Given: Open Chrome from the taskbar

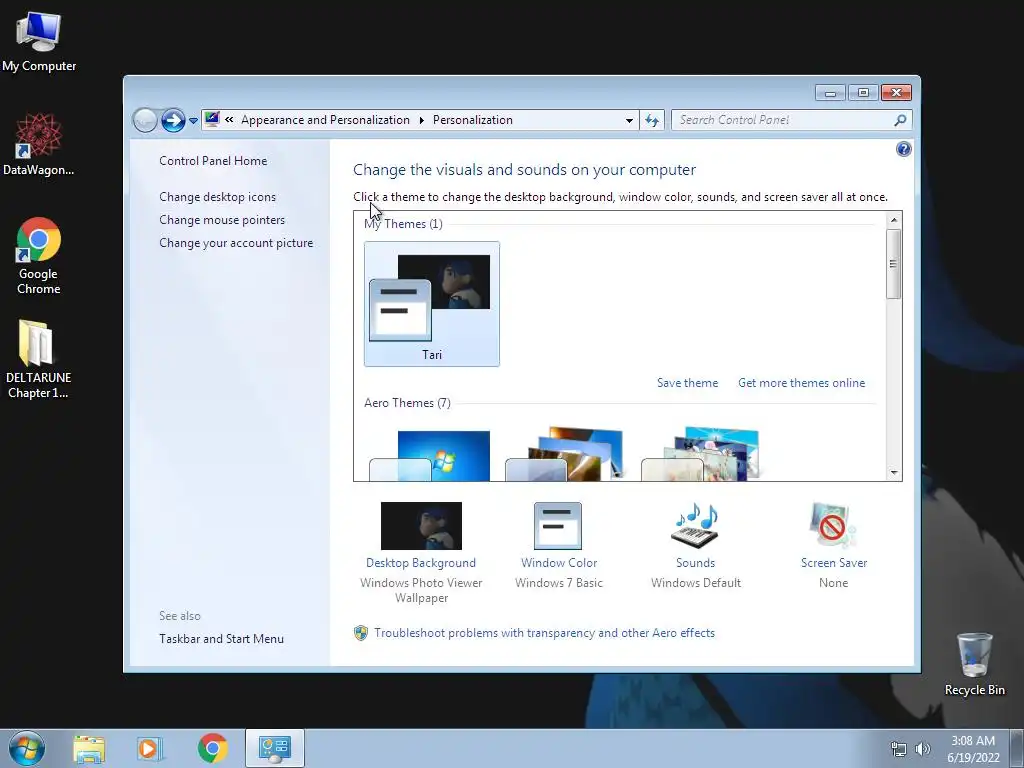Looking at the screenshot, I should tap(212, 748).
